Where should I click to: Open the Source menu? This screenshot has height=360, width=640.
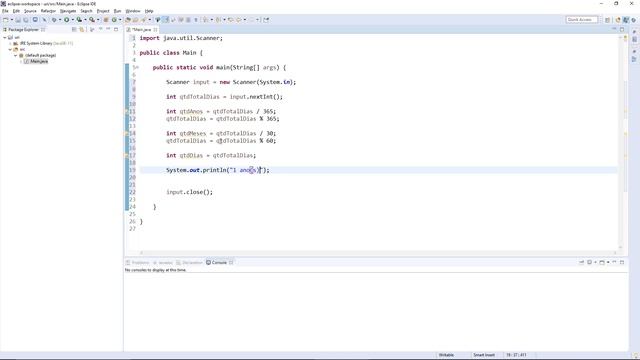(30, 11)
